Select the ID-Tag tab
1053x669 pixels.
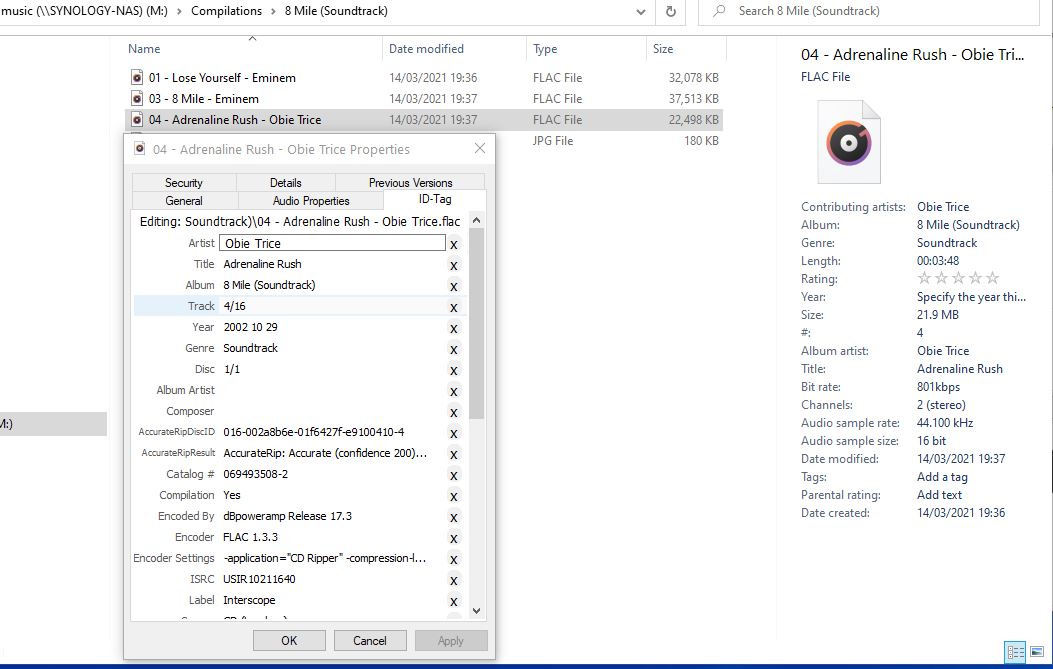click(x=435, y=199)
